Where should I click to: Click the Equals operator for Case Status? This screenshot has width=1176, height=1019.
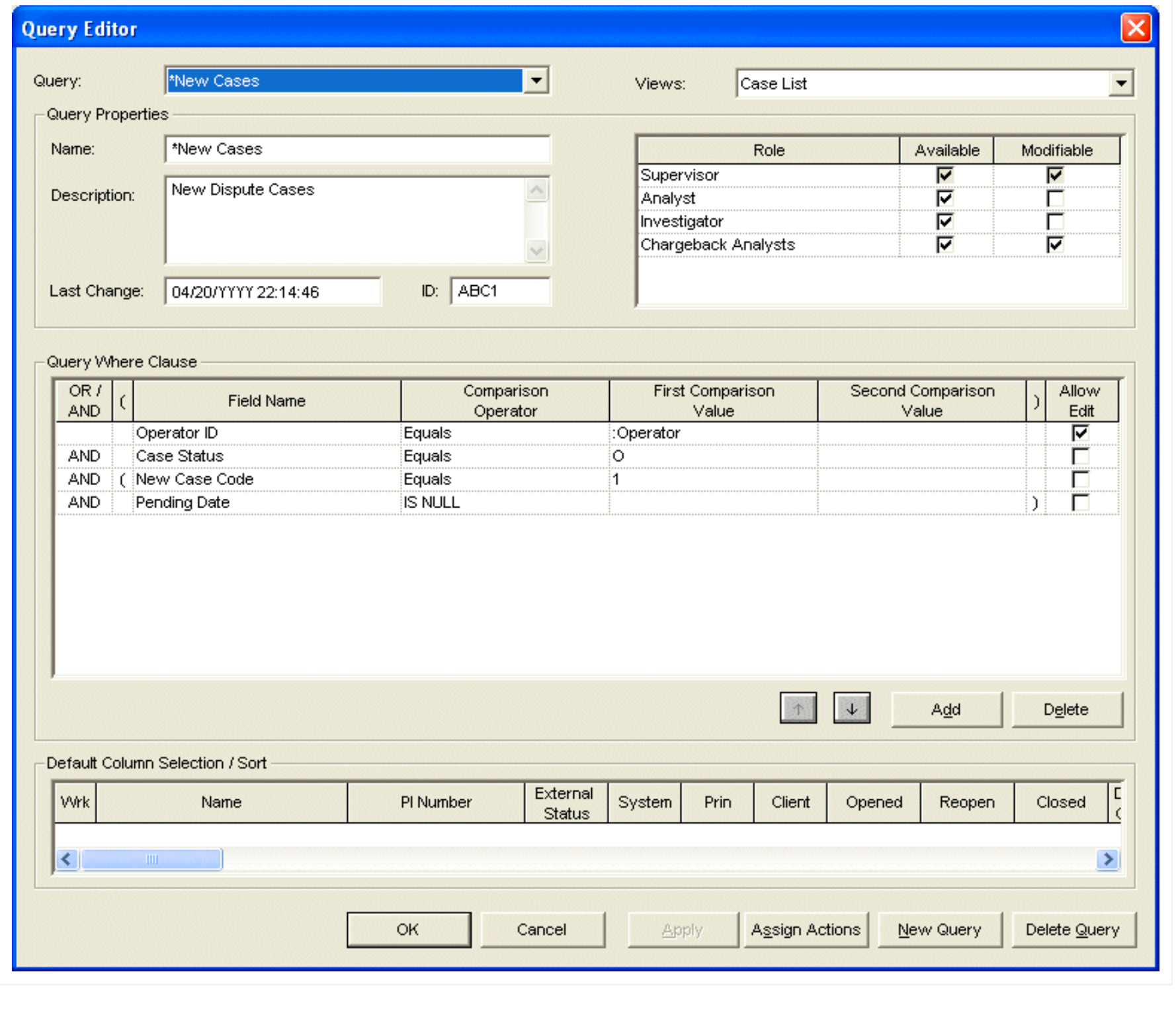(x=505, y=456)
